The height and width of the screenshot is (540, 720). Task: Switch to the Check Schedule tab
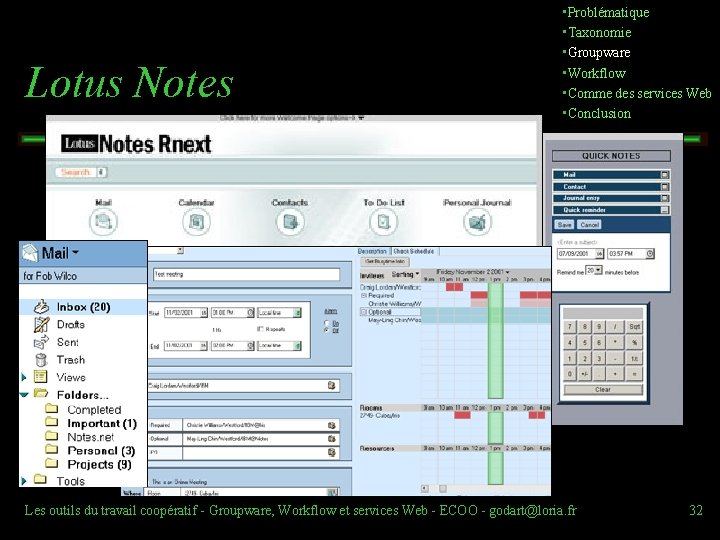pos(413,251)
